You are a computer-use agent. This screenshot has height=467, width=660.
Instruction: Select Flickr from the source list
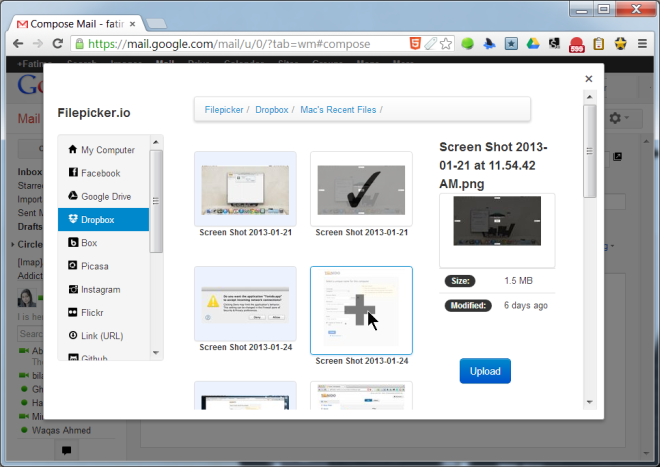pyautogui.click(x=104, y=312)
